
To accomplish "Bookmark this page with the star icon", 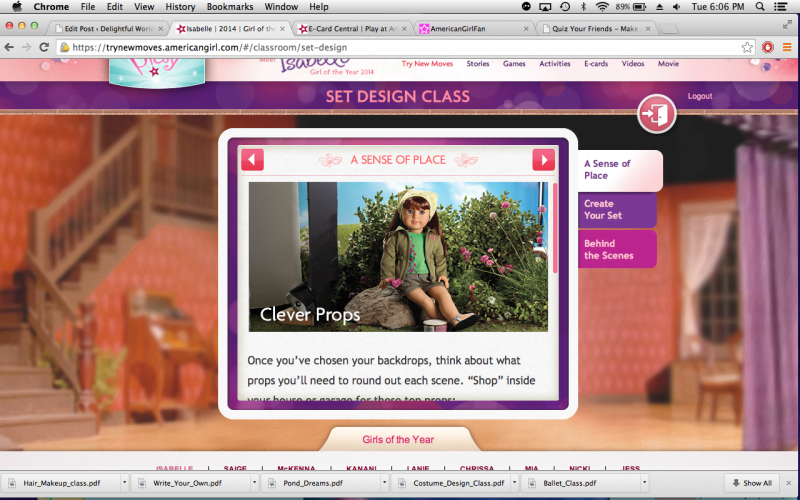I will [747, 47].
